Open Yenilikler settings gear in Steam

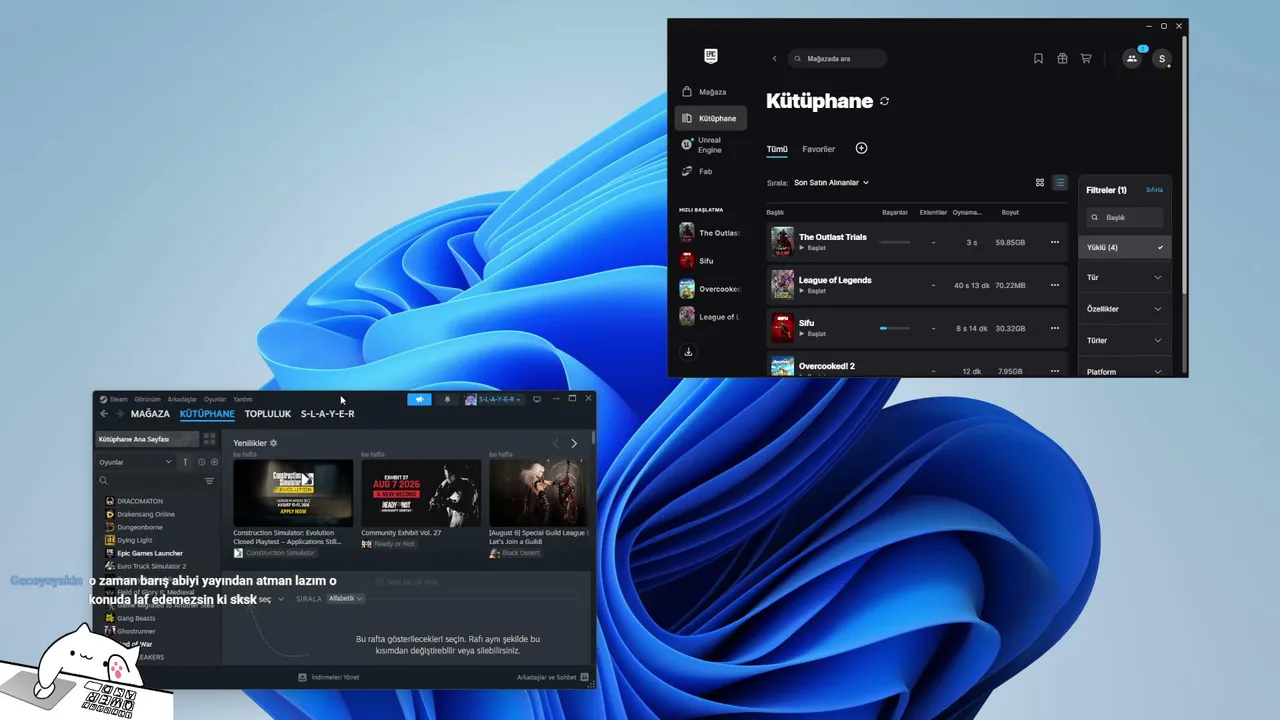[273, 443]
